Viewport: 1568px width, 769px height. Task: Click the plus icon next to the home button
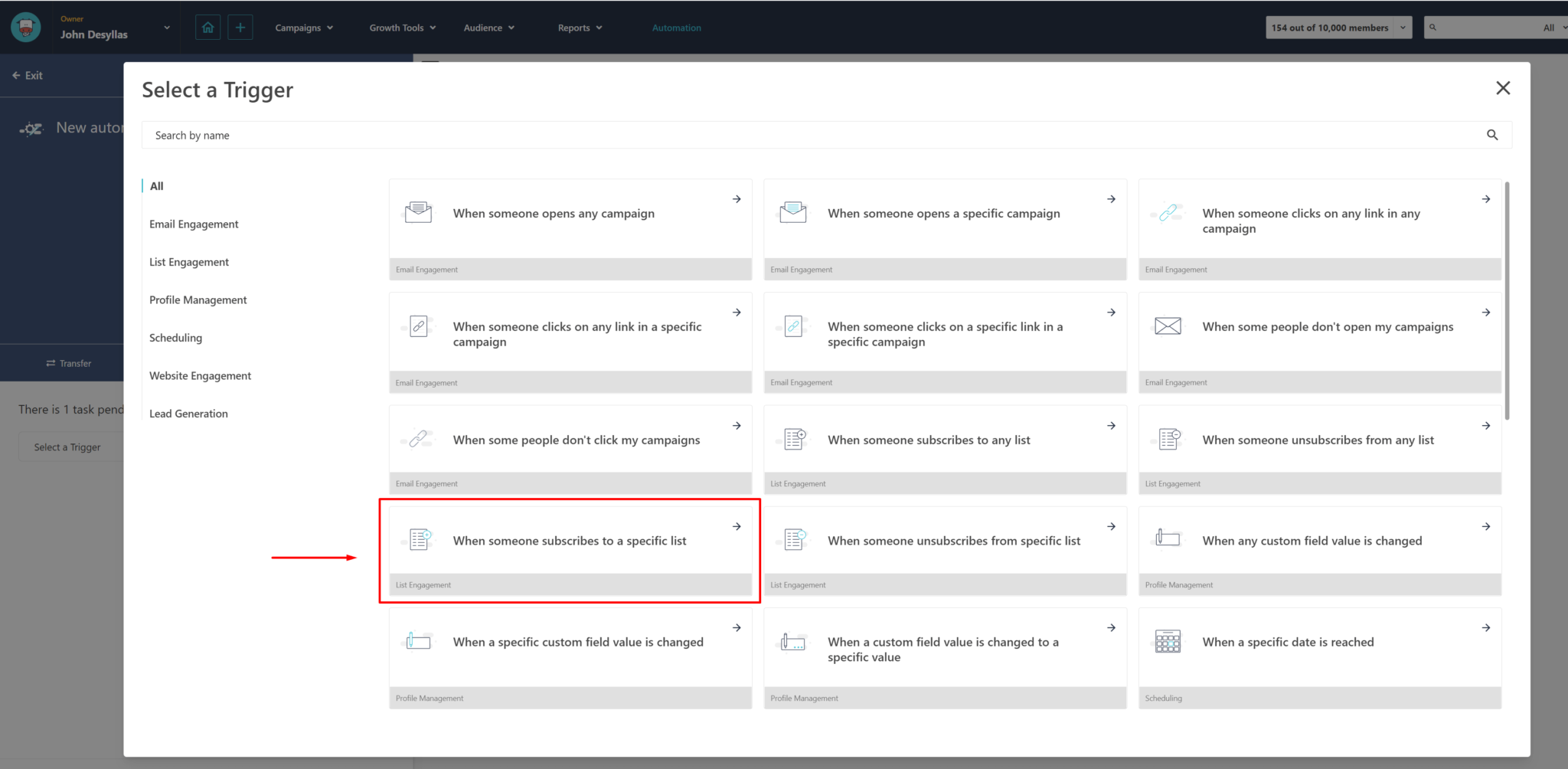click(240, 27)
